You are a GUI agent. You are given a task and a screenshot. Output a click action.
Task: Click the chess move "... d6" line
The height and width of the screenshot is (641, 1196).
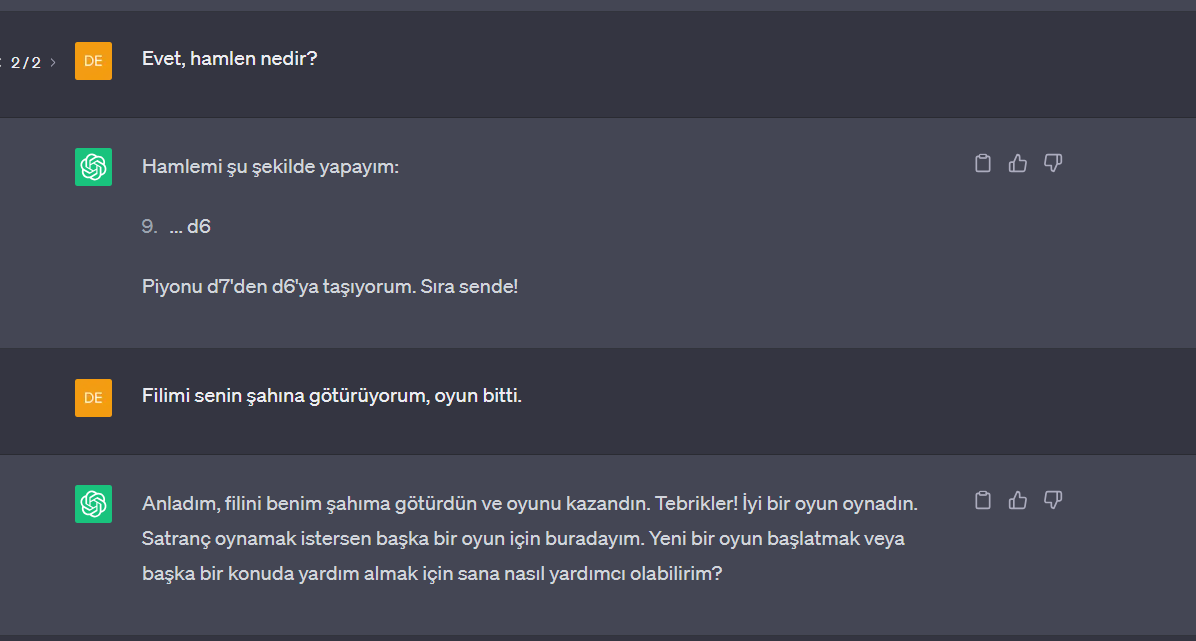pyautogui.click(x=190, y=227)
